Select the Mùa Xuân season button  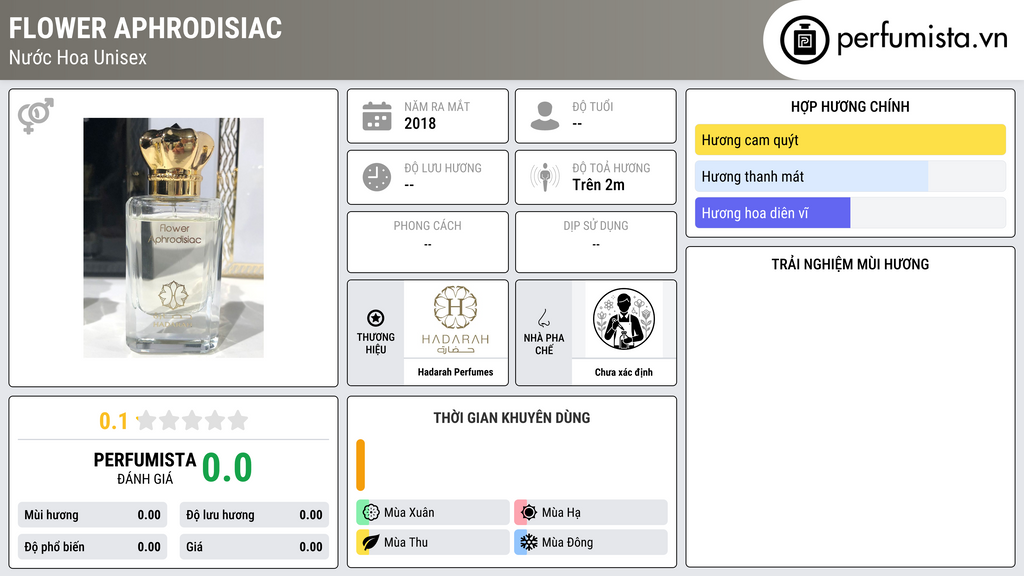433,512
